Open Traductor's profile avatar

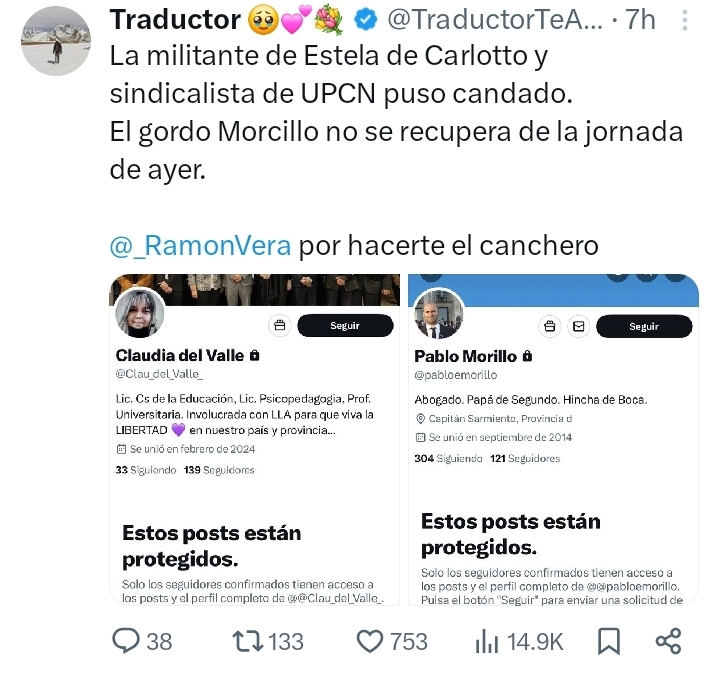click(x=56, y=41)
